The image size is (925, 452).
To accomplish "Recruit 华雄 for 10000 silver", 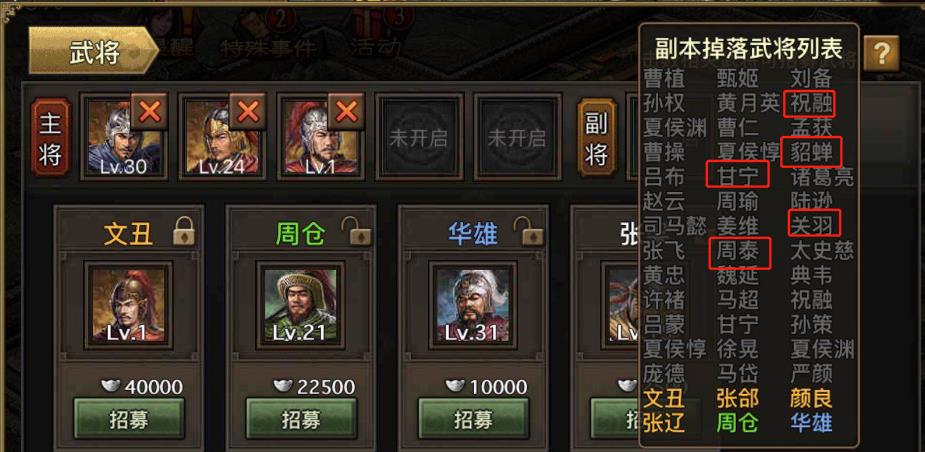I will tap(473, 419).
